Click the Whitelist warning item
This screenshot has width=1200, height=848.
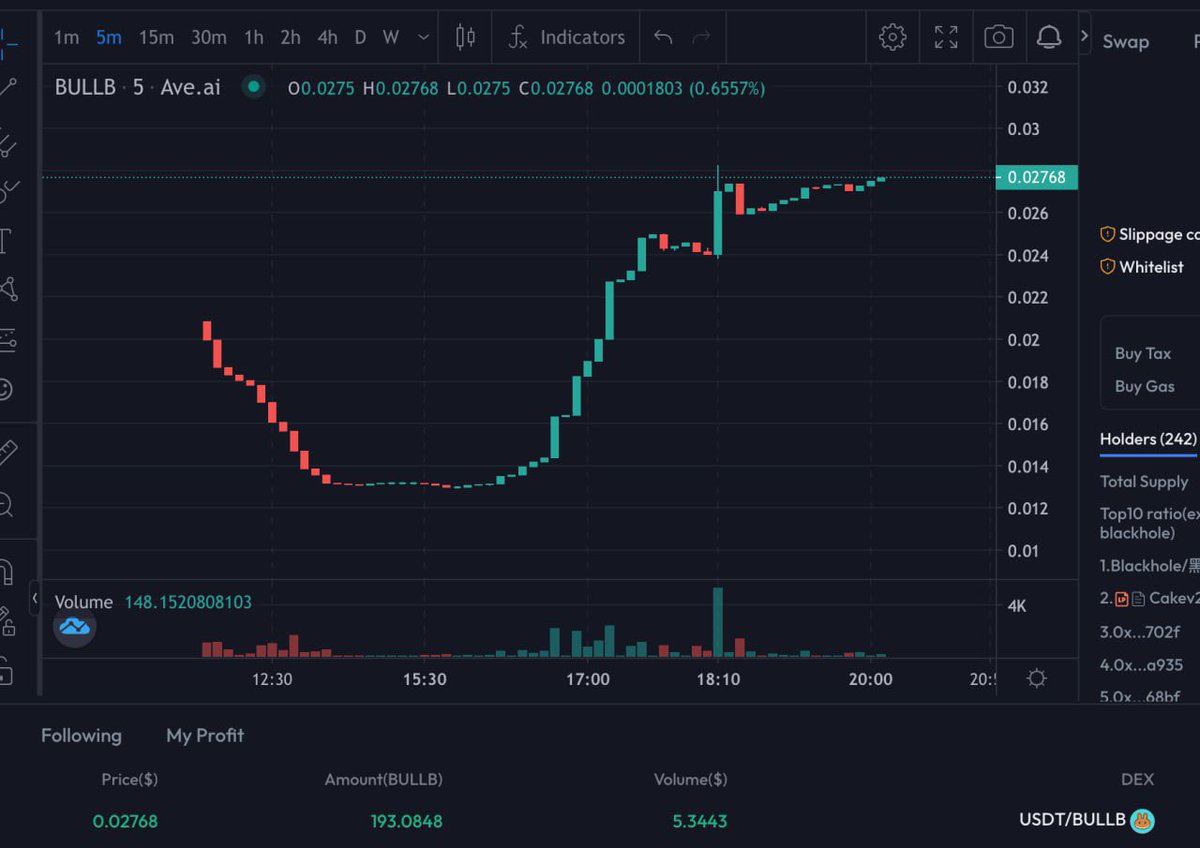(x=1142, y=267)
